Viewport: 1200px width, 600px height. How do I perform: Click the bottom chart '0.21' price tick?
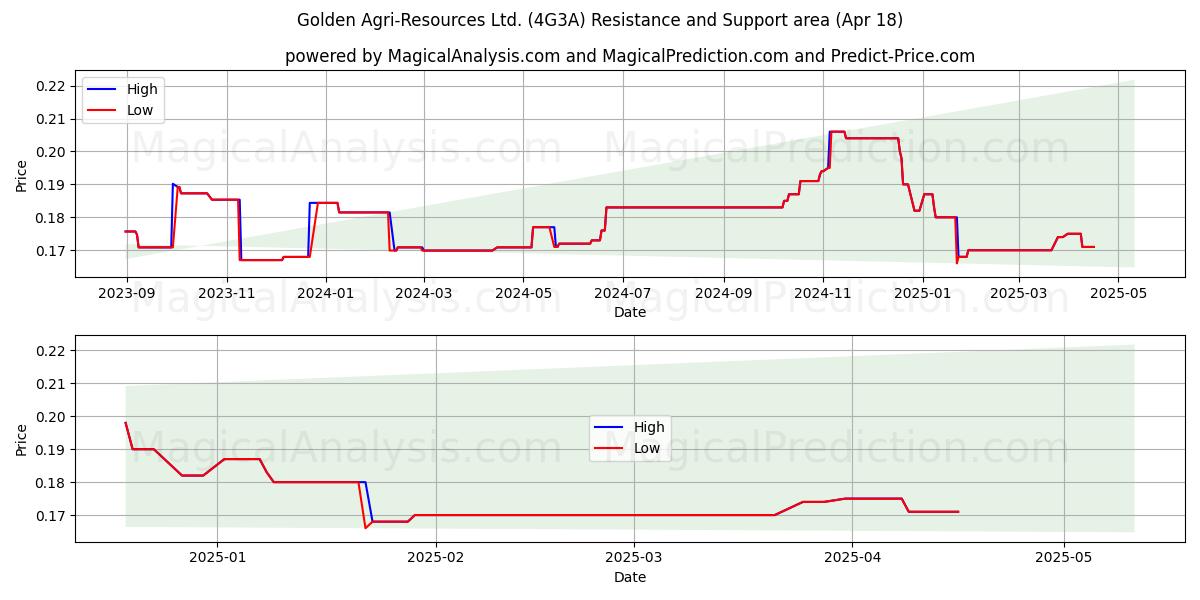point(50,384)
